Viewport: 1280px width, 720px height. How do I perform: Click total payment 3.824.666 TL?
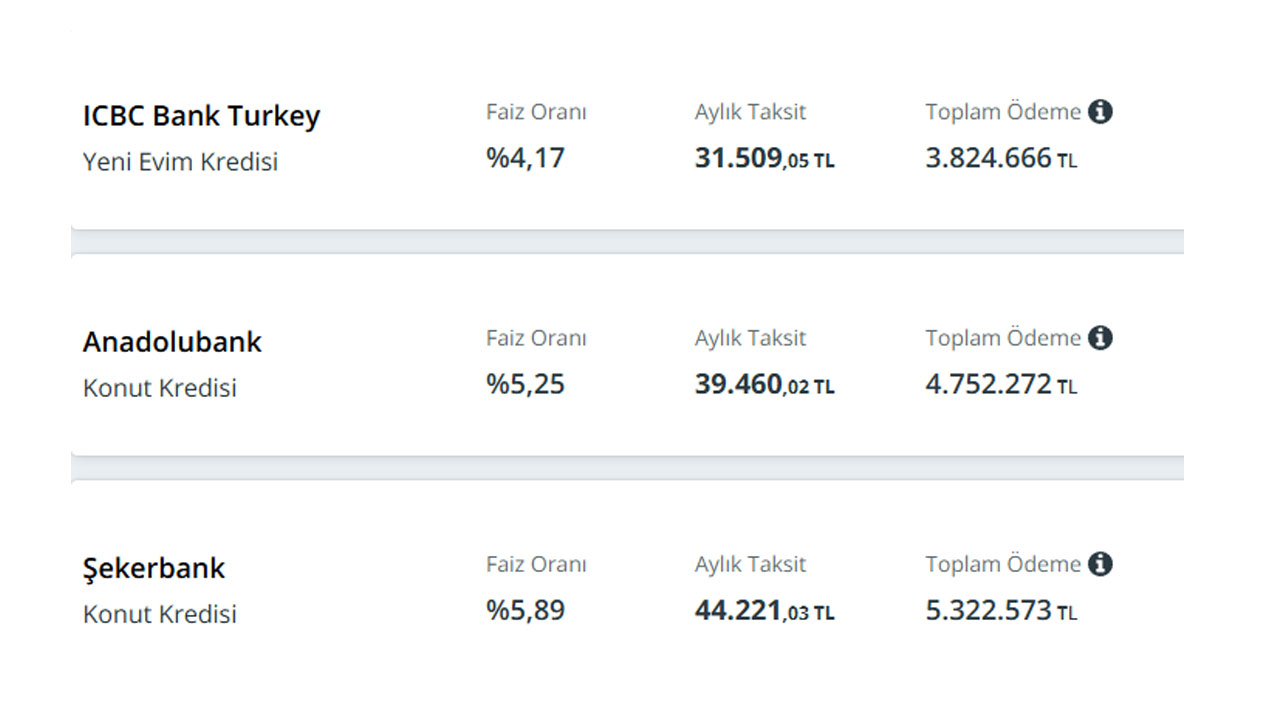click(1002, 158)
